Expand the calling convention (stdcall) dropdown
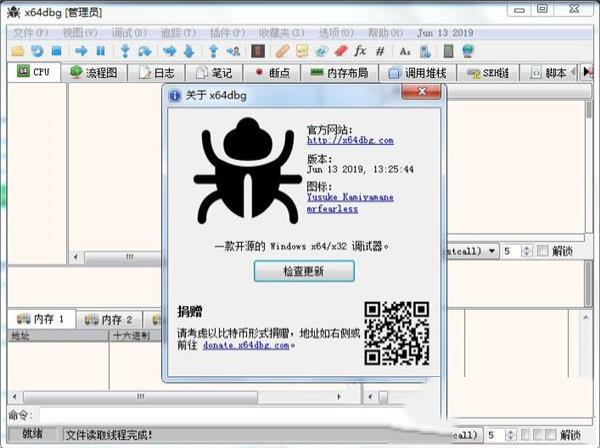This screenshot has height=448, width=600. click(x=492, y=251)
